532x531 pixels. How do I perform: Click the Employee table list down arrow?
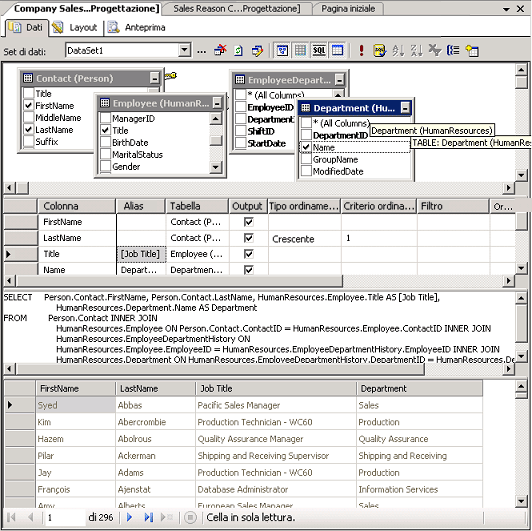tap(215, 167)
